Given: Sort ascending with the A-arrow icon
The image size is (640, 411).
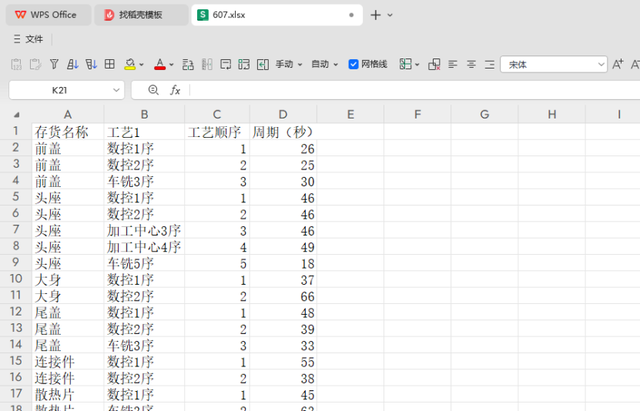Looking at the screenshot, I should (x=73, y=64).
